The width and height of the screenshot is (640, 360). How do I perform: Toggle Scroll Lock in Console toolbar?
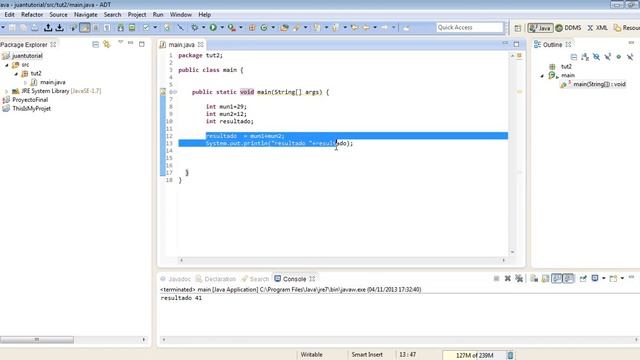[545, 278]
